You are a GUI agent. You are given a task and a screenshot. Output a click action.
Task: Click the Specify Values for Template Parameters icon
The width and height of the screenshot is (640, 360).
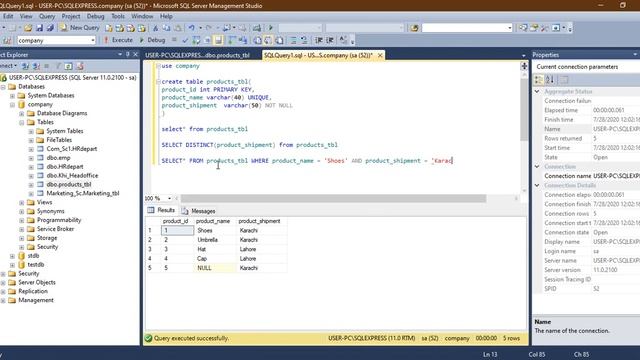[343, 40]
